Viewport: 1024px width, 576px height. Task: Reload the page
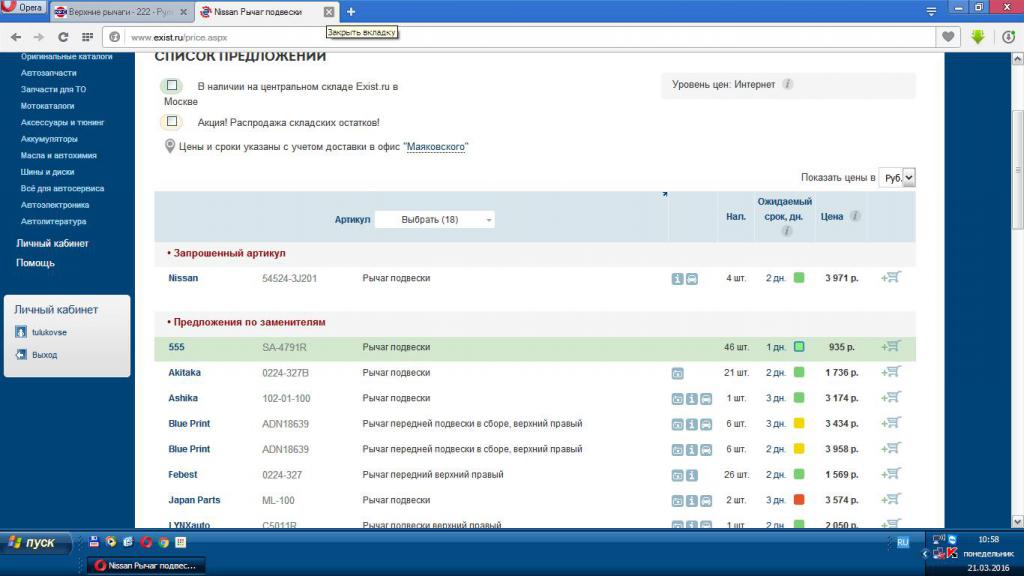[x=63, y=37]
